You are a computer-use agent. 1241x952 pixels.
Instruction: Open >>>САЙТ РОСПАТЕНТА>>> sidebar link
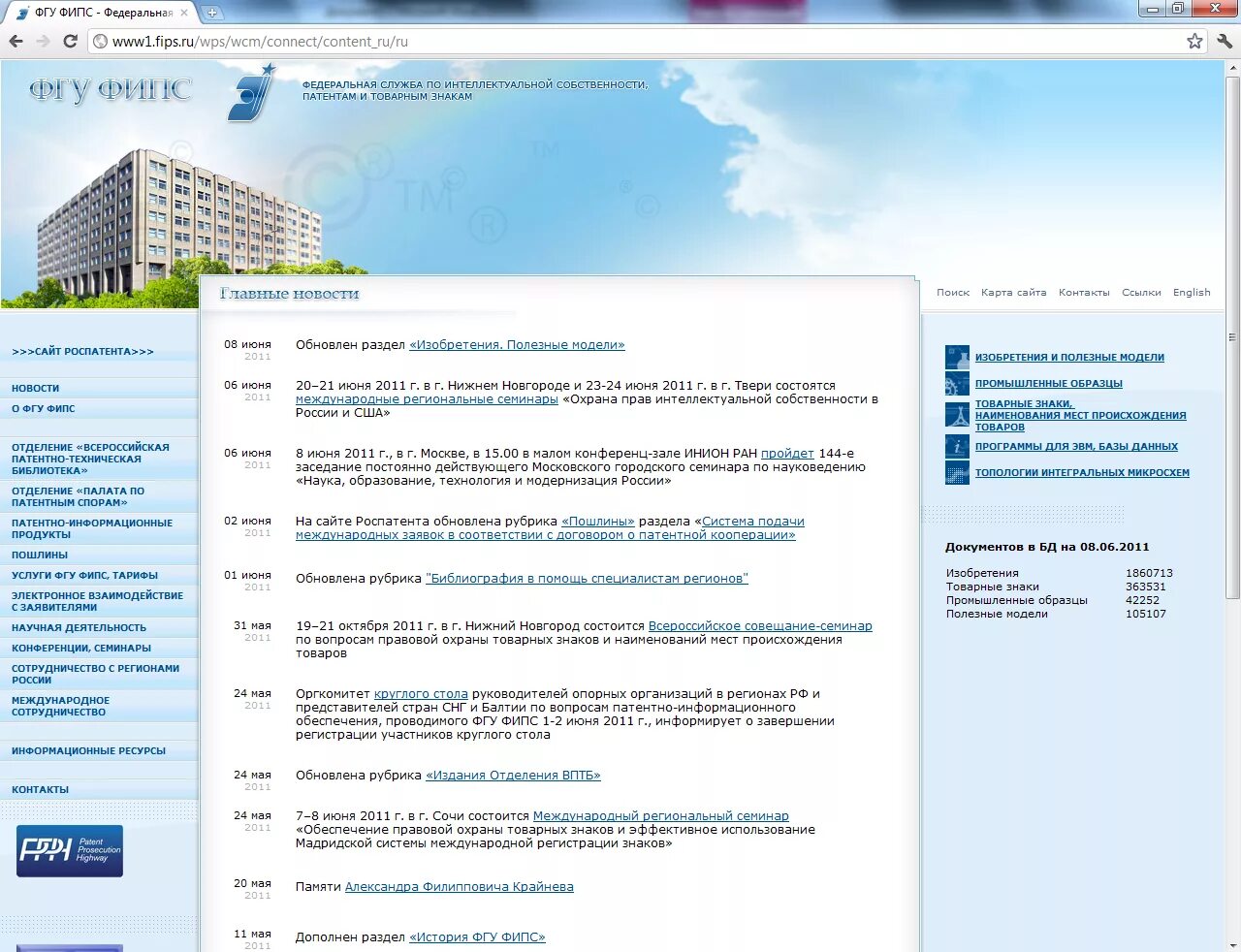point(82,352)
